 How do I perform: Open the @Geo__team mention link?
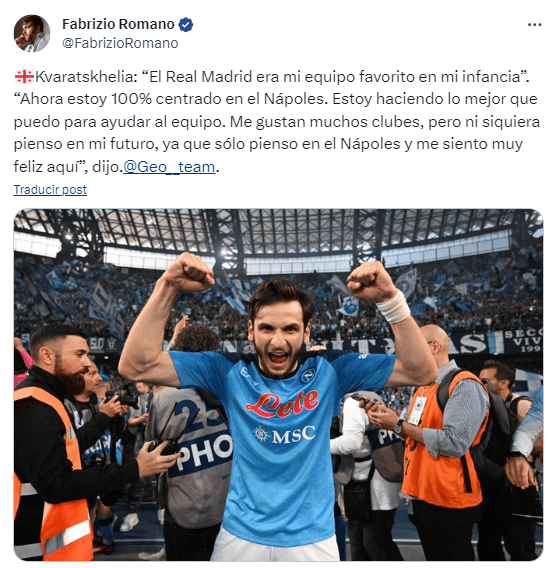pos(169,167)
